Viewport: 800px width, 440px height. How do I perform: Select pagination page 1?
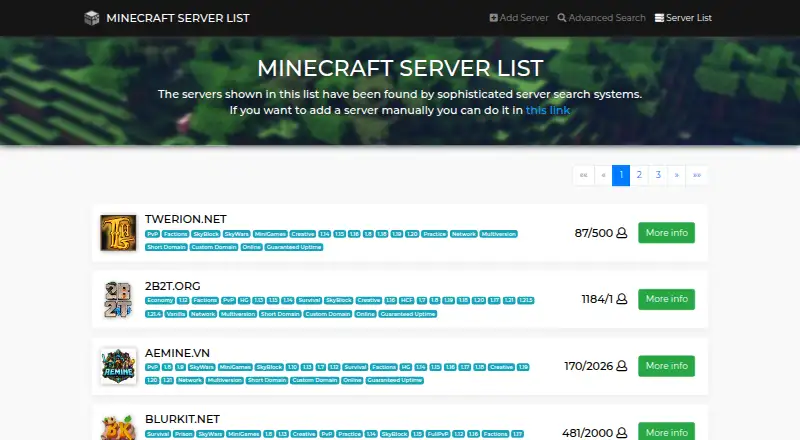[x=621, y=175]
